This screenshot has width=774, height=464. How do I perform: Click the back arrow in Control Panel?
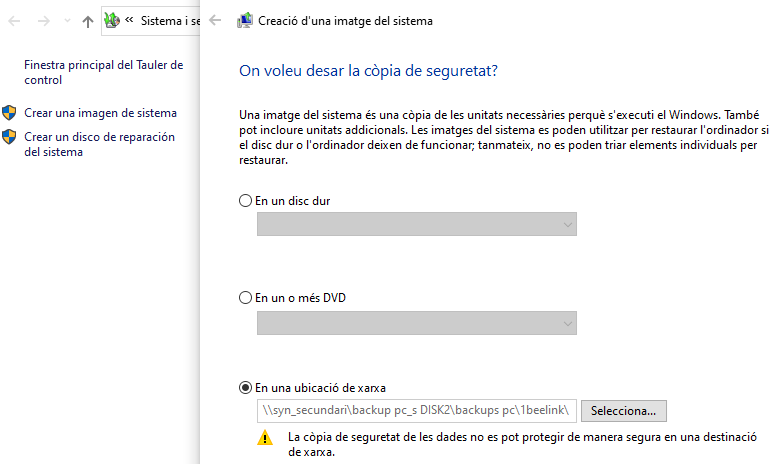17,21
